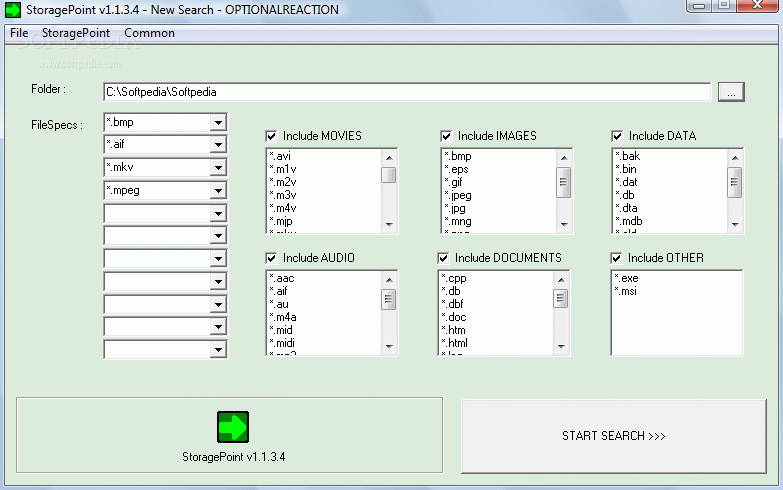Select *.bmp in the IMAGES list
Screen dimensions: 783x490
point(457,156)
